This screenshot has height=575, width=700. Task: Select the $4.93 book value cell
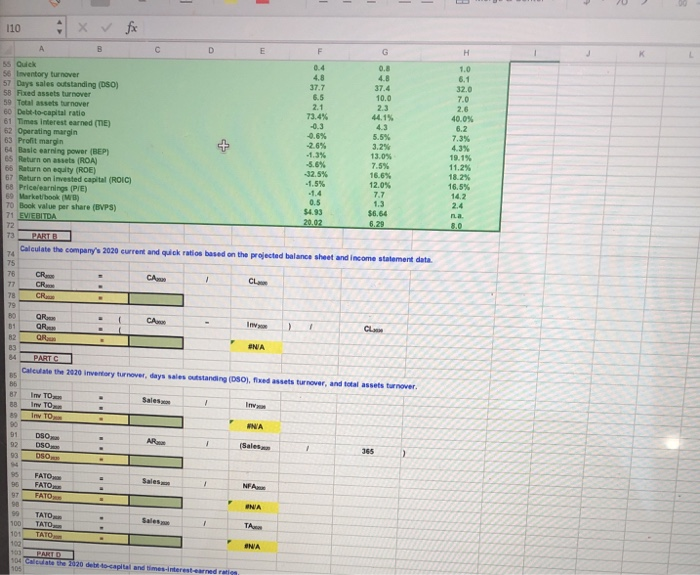point(313,212)
